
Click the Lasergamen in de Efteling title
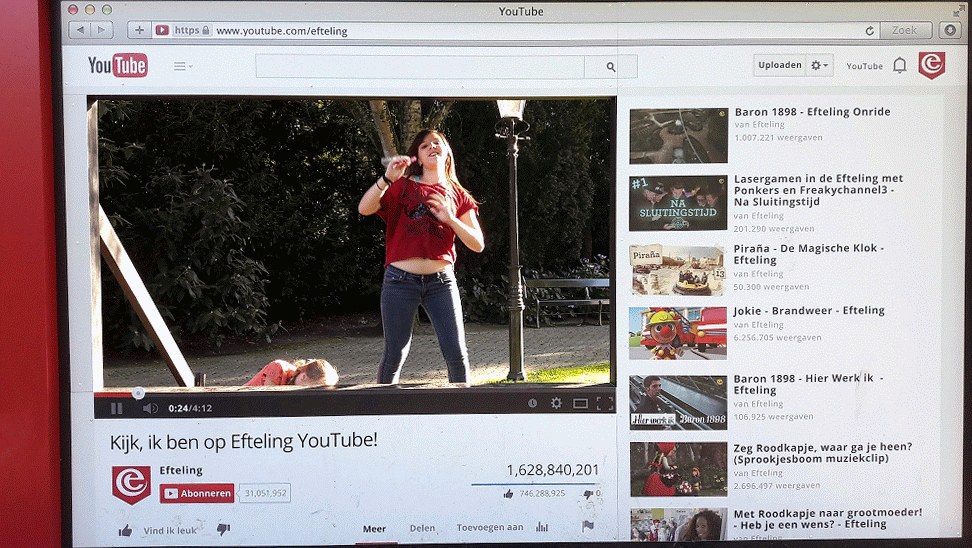coord(818,190)
